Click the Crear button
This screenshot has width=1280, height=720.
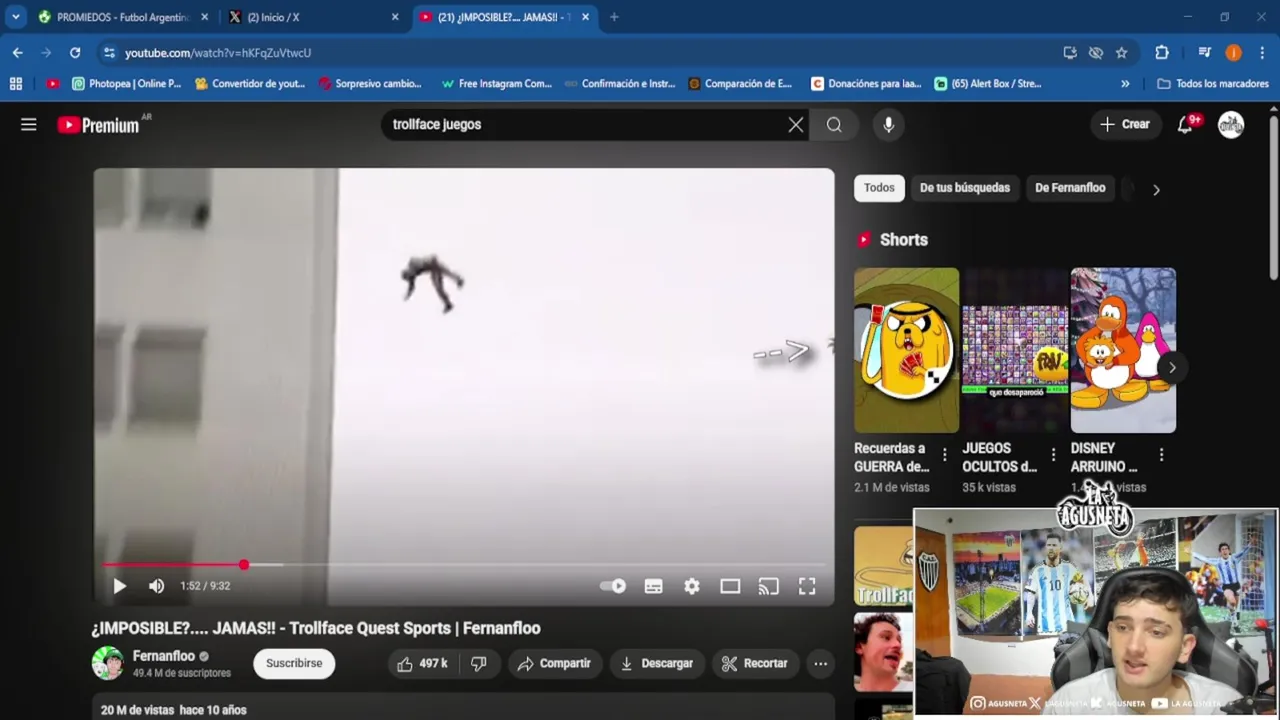pos(1125,124)
